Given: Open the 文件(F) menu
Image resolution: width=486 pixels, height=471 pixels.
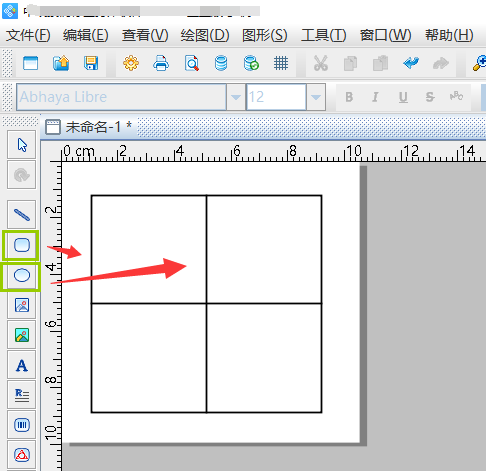Looking at the screenshot, I should [x=28, y=35].
